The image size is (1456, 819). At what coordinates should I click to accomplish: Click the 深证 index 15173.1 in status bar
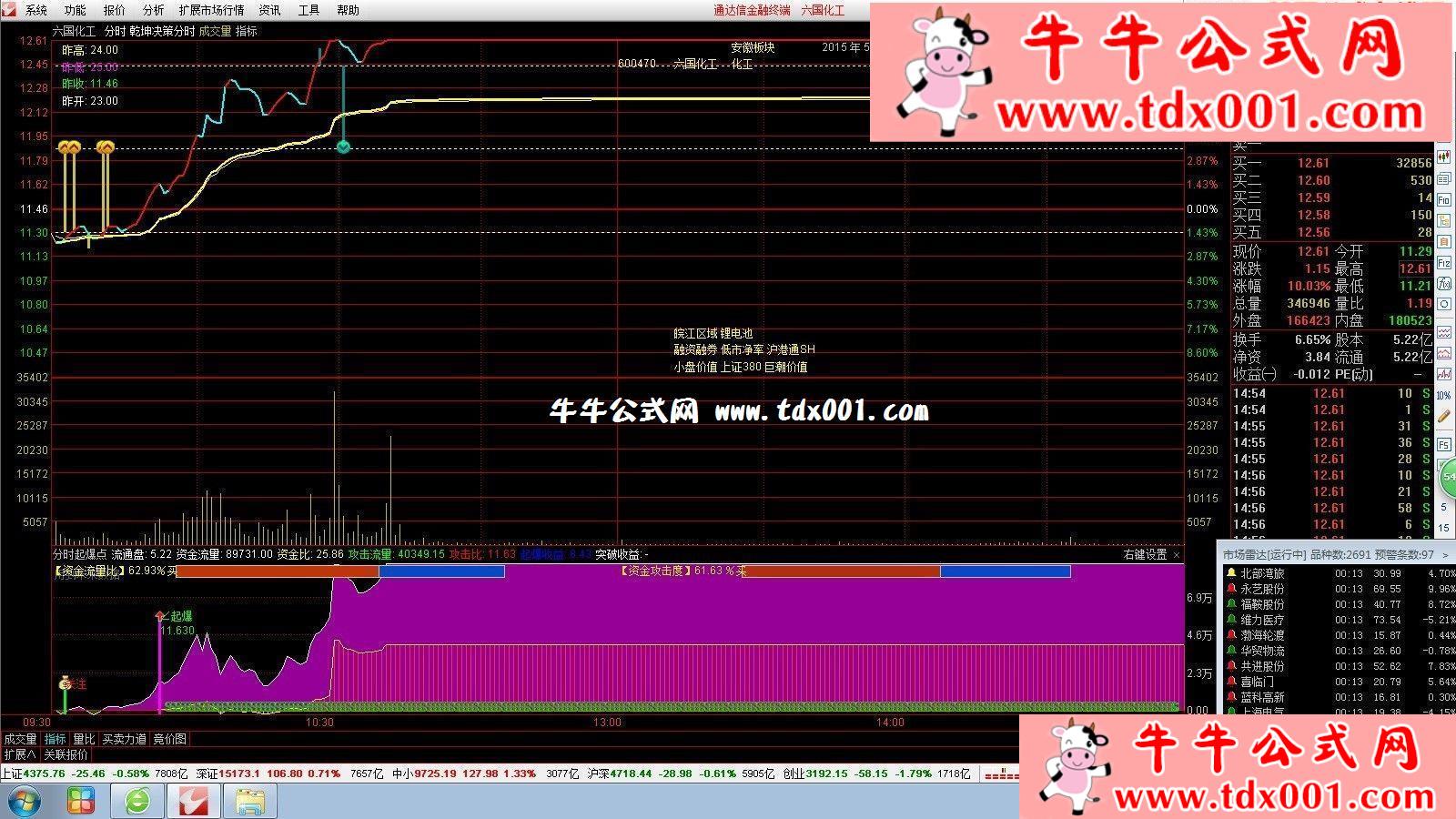coord(238,773)
